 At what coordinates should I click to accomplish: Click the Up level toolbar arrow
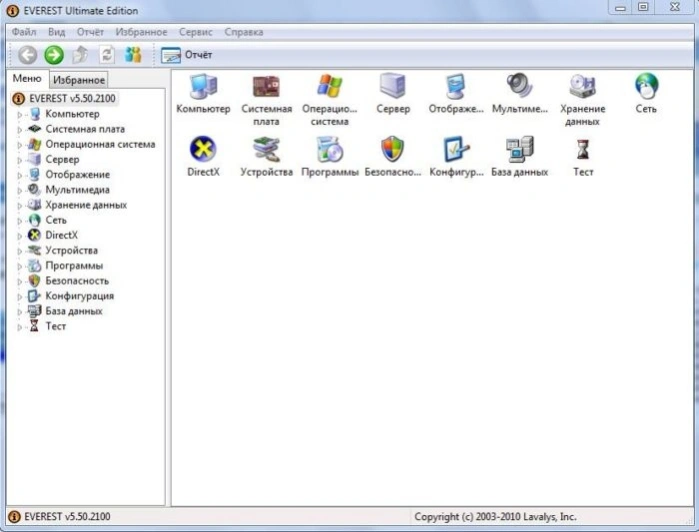tap(80, 55)
